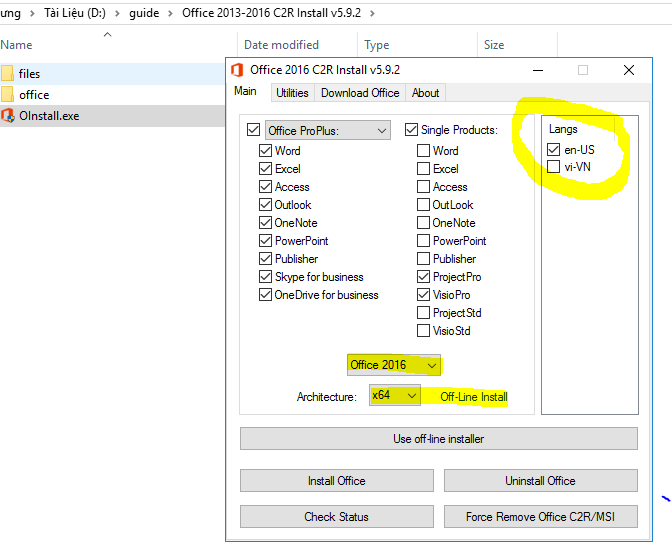672x550 pixels.
Task: Check the ProjectStd checkbox
Action: [x=423, y=313]
